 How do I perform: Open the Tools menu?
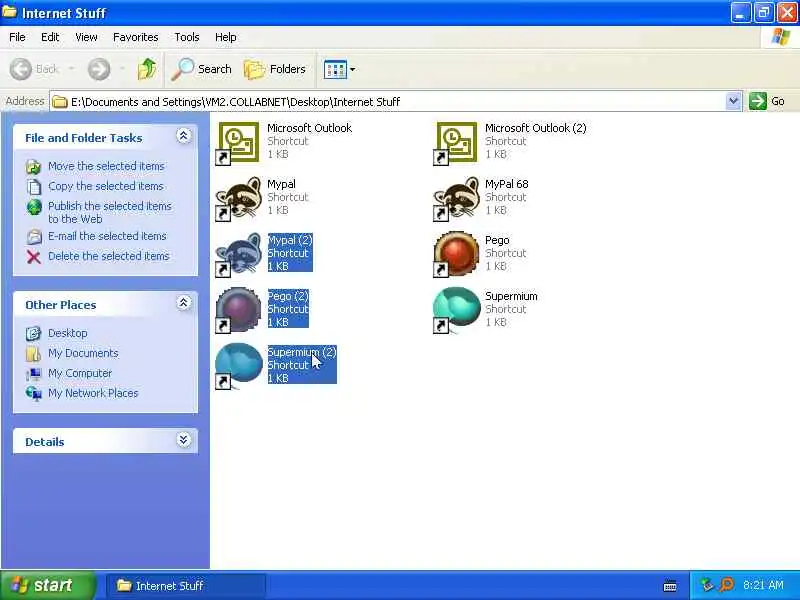tap(187, 37)
